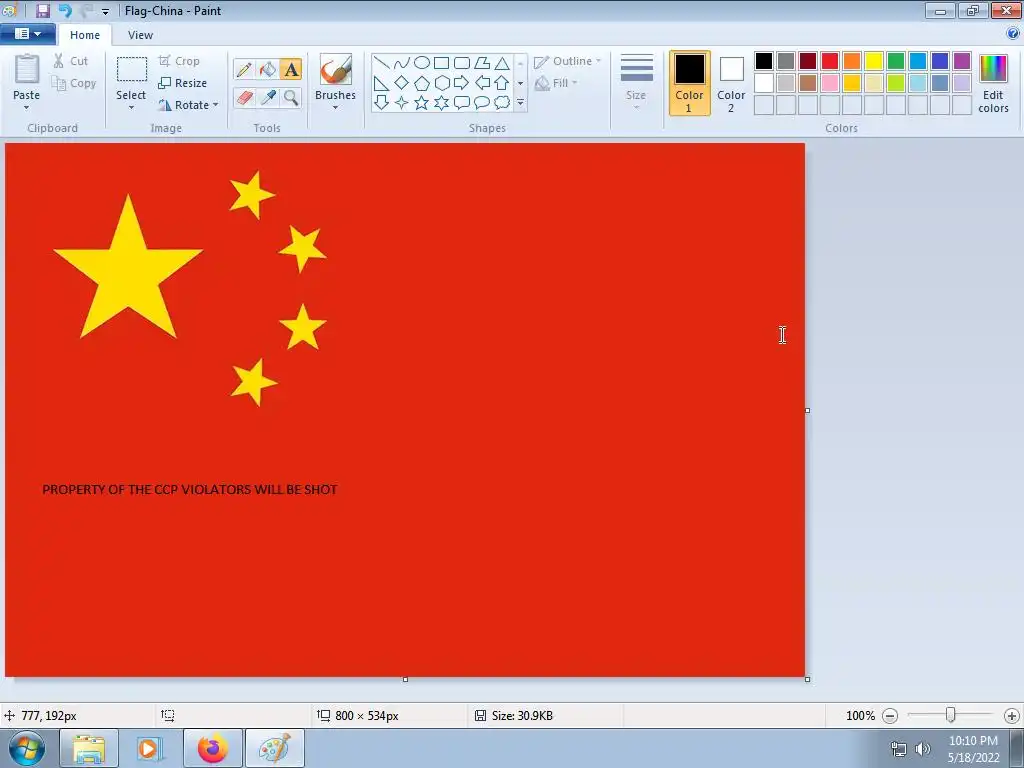Click the zoom slider handle
The image size is (1024, 768).
[951, 715]
